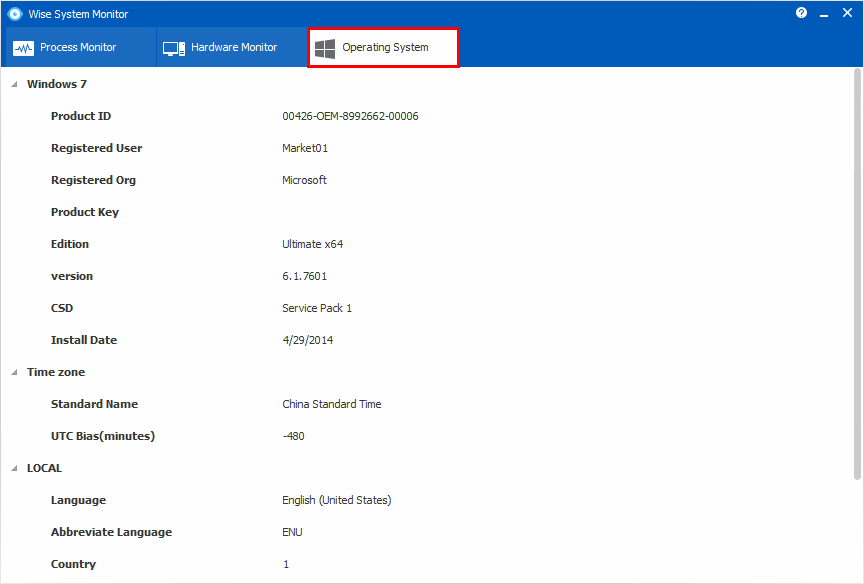Collapse the Windows 7 section
This screenshot has height=584, width=864.
(14, 84)
